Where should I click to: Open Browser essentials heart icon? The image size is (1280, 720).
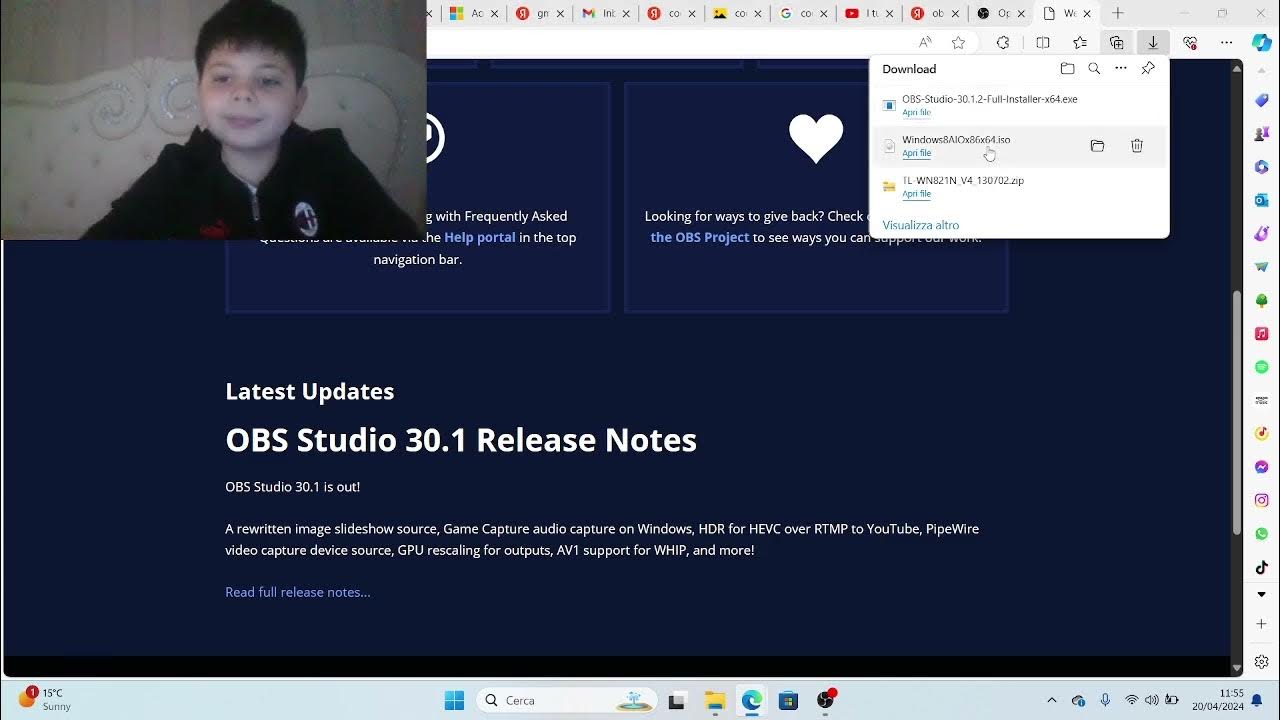1190,42
